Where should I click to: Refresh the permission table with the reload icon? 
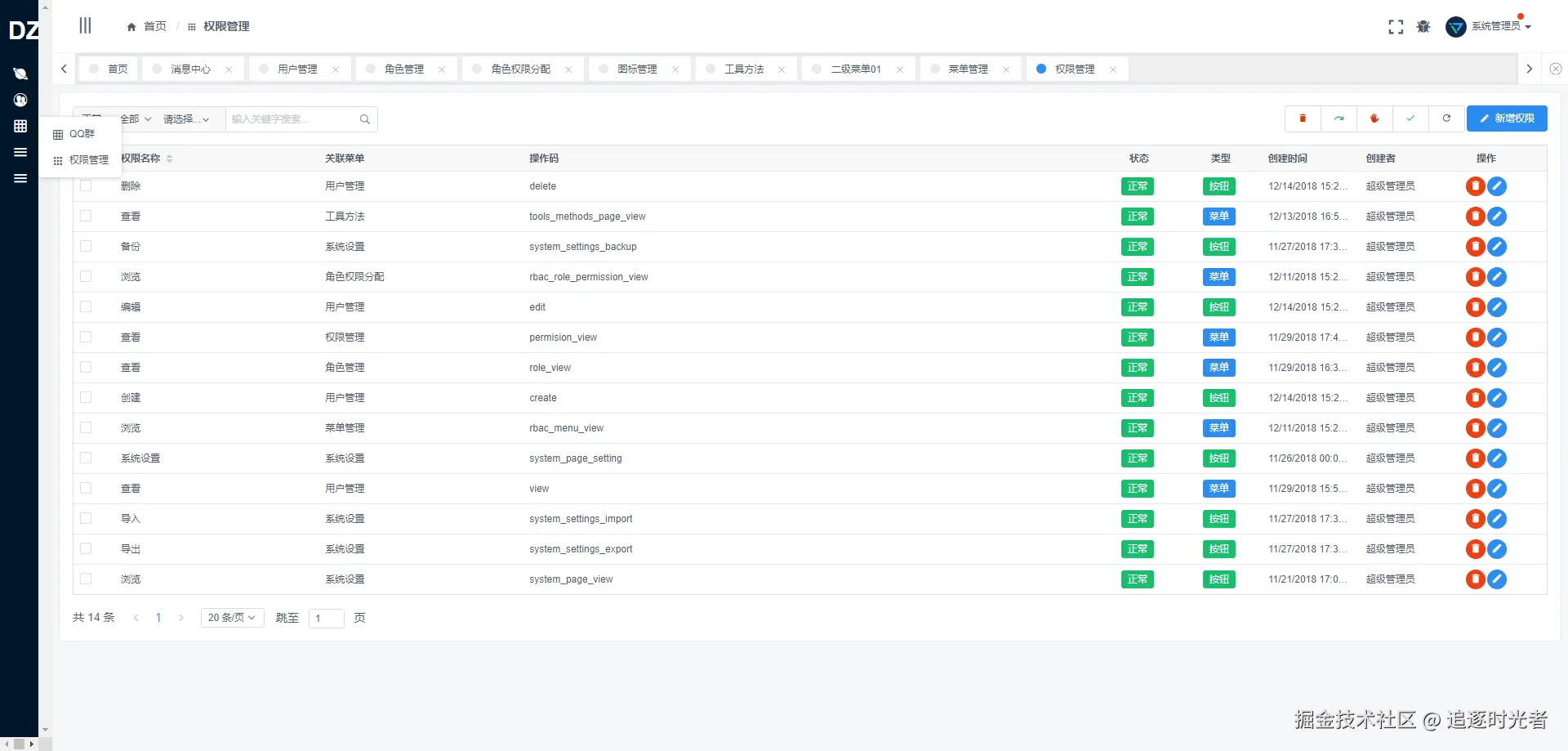1446,118
